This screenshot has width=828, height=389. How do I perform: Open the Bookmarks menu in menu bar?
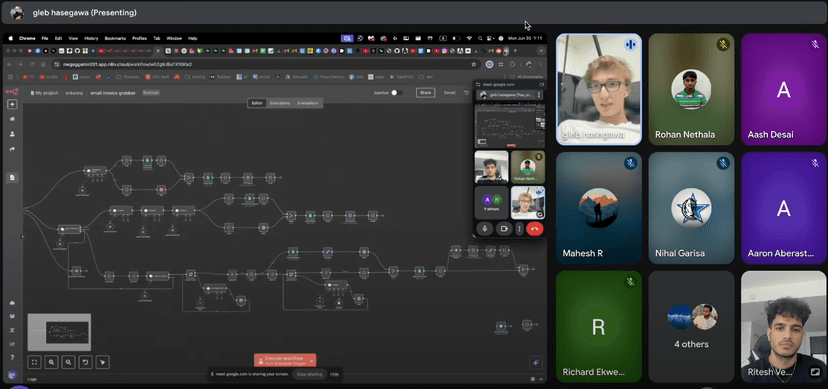[x=115, y=38]
